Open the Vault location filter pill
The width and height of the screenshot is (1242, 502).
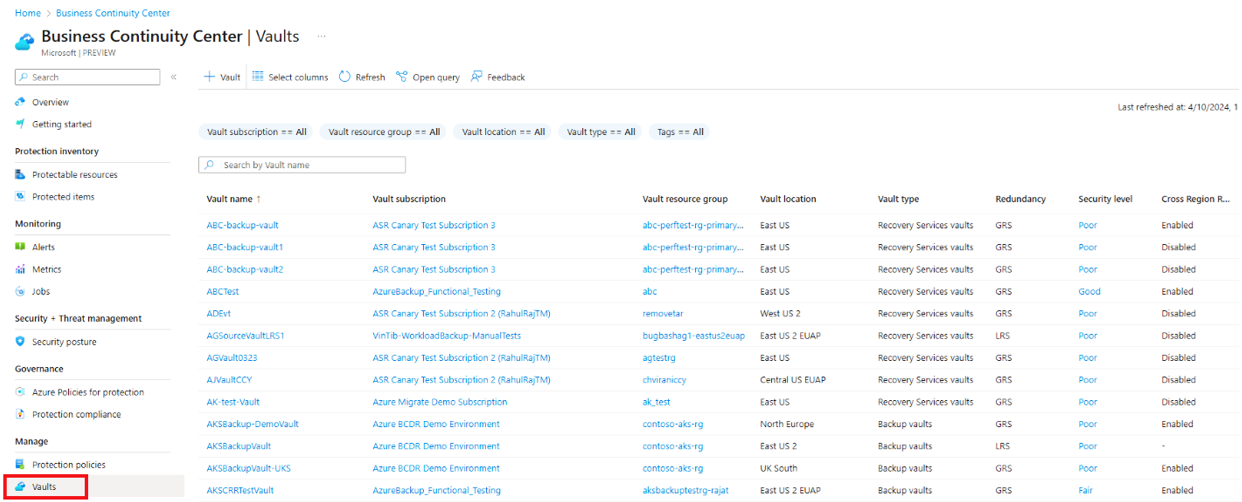pyautogui.click(x=503, y=132)
